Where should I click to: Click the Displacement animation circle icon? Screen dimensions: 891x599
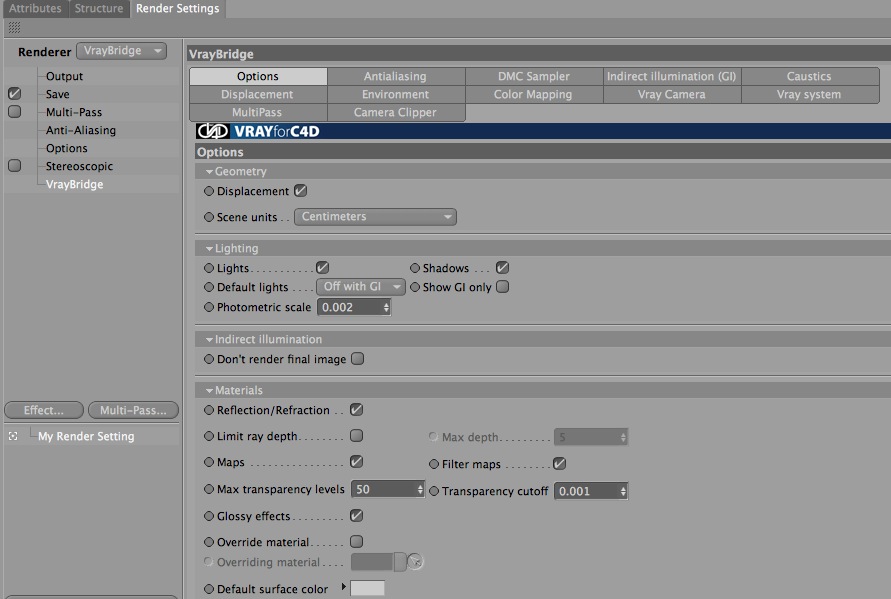coord(209,191)
